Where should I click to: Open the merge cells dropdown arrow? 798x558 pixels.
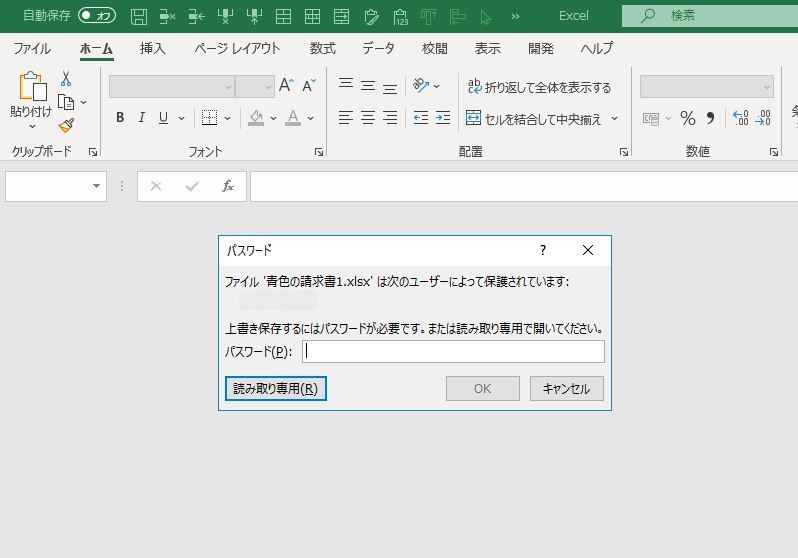pos(614,119)
